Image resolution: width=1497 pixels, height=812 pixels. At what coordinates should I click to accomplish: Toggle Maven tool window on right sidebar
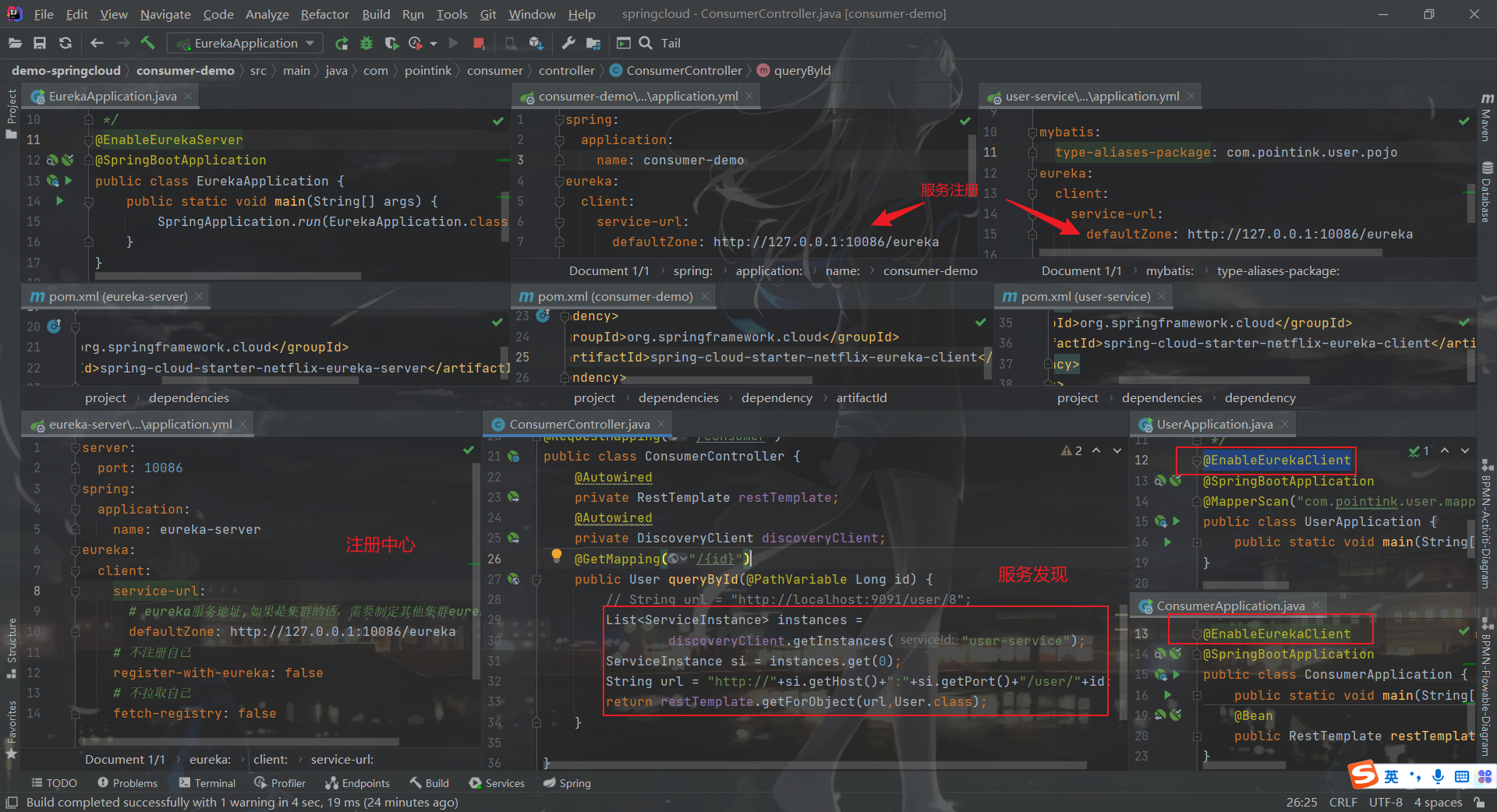(1487, 117)
